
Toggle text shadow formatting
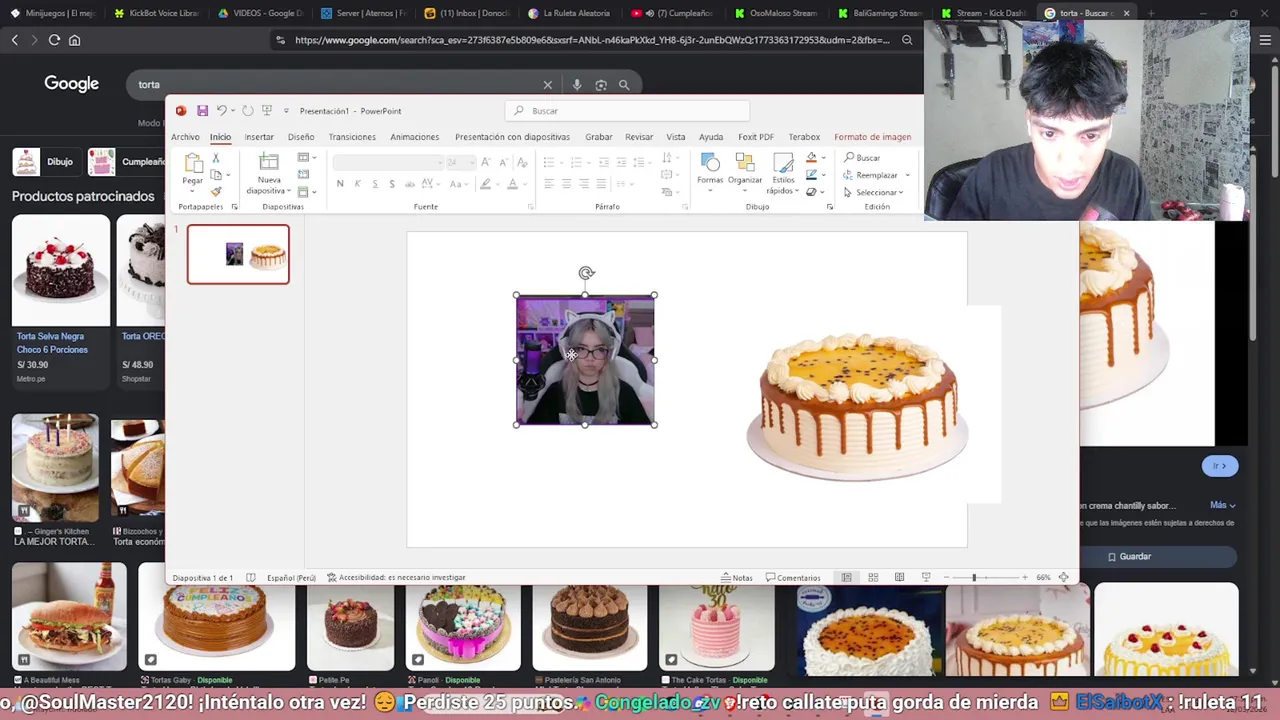[x=391, y=184]
